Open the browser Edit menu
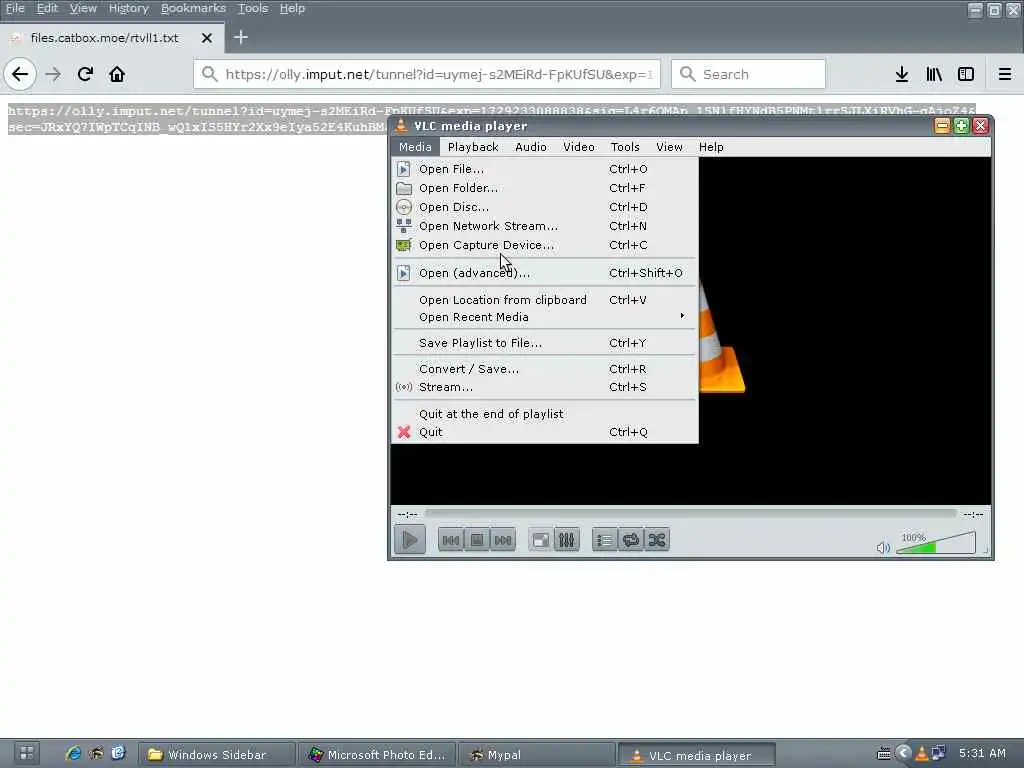The image size is (1024, 768). point(47,8)
